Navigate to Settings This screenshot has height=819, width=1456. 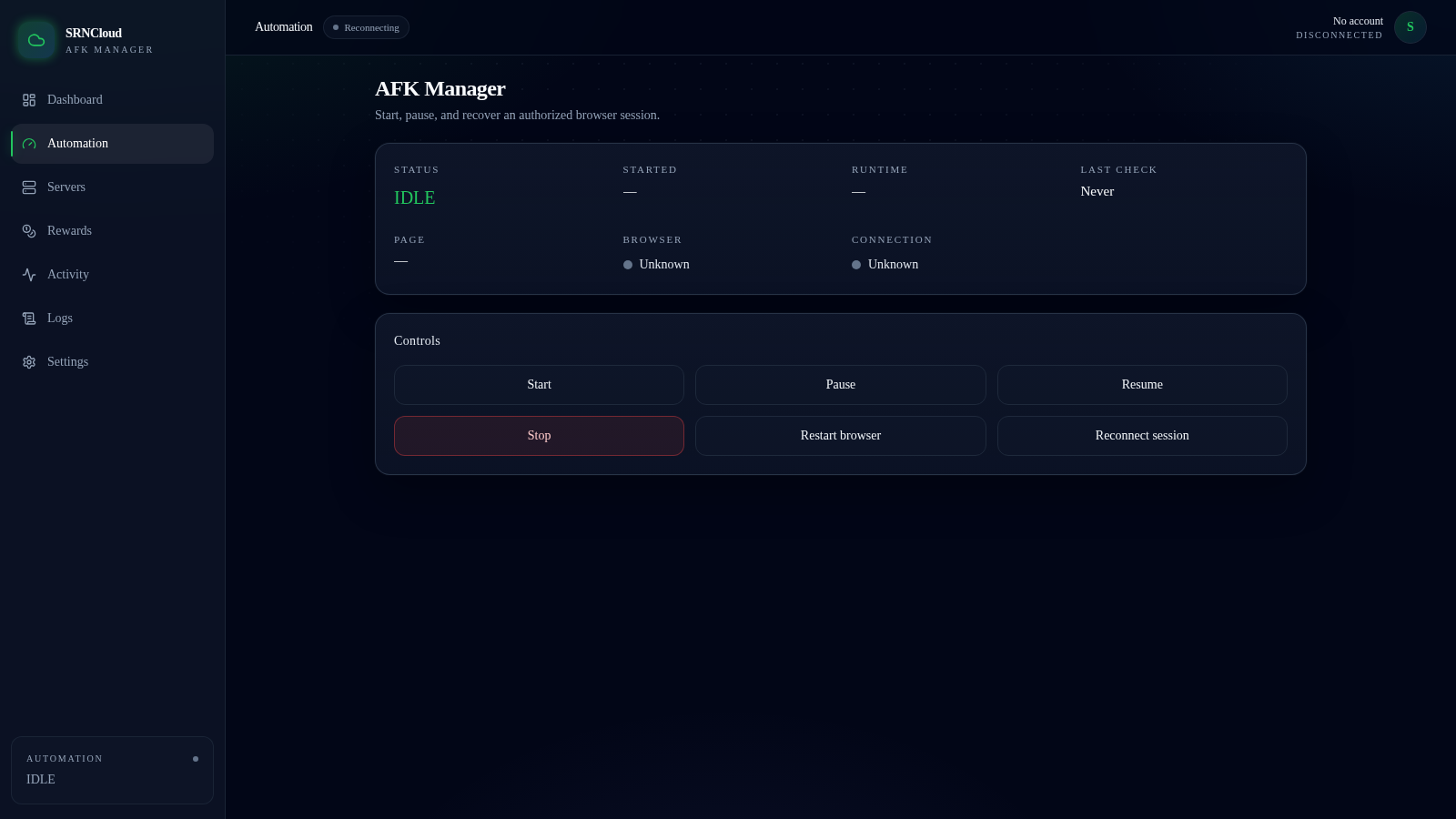[x=113, y=362]
